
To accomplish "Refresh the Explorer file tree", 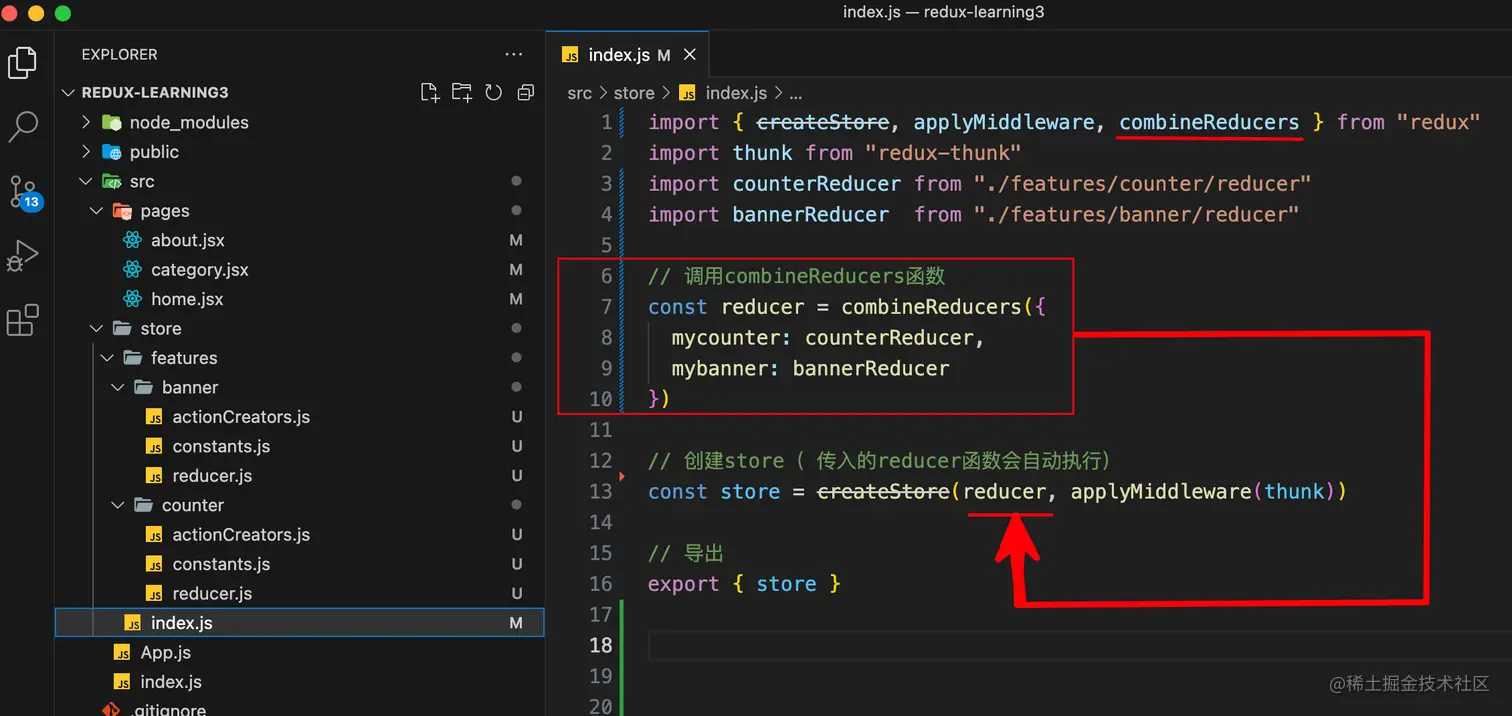I will (x=494, y=93).
